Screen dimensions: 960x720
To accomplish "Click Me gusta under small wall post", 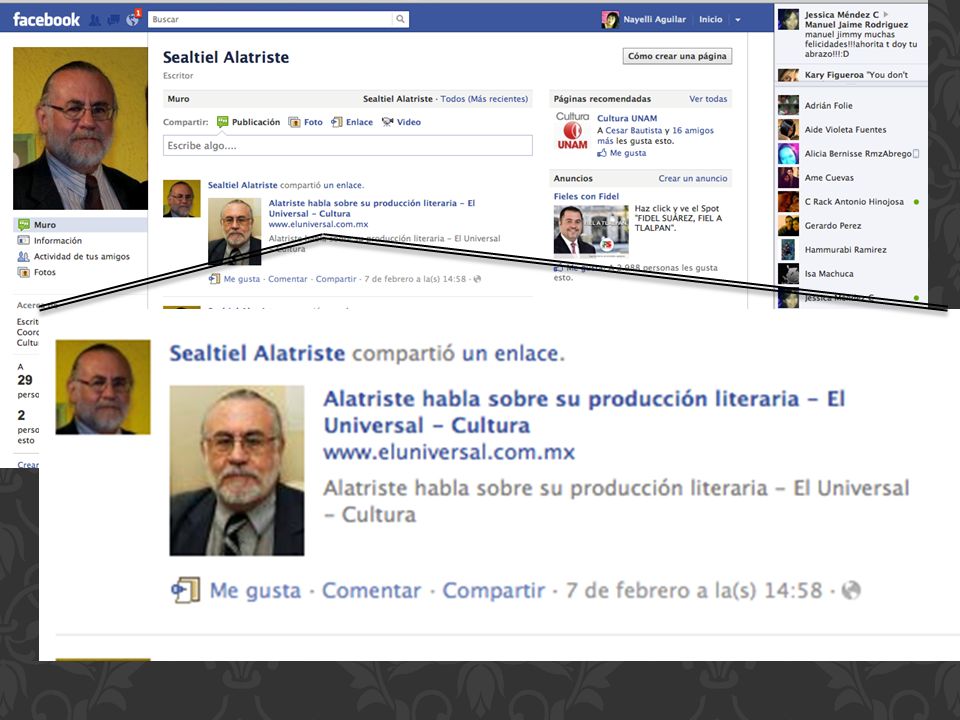I will (x=241, y=279).
